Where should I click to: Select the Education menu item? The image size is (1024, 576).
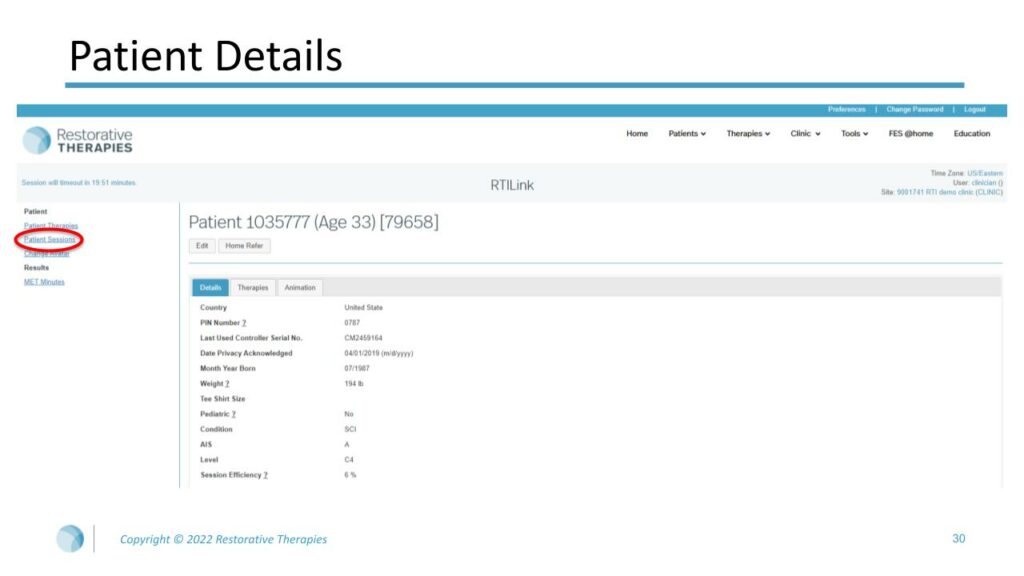pyautogui.click(x=971, y=134)
